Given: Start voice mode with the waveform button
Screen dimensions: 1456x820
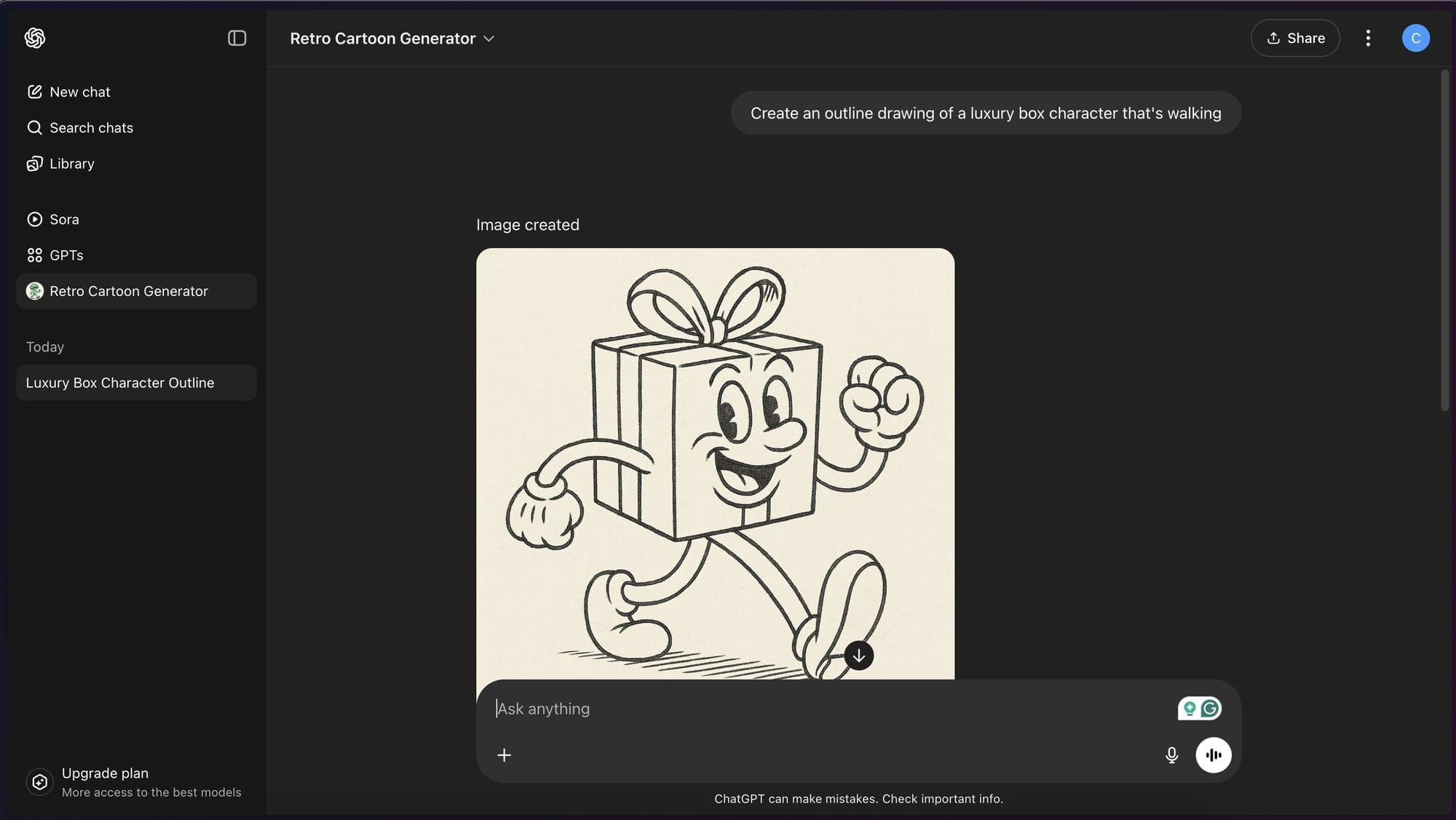Looking at the screenshot, I should (1214, 755).
